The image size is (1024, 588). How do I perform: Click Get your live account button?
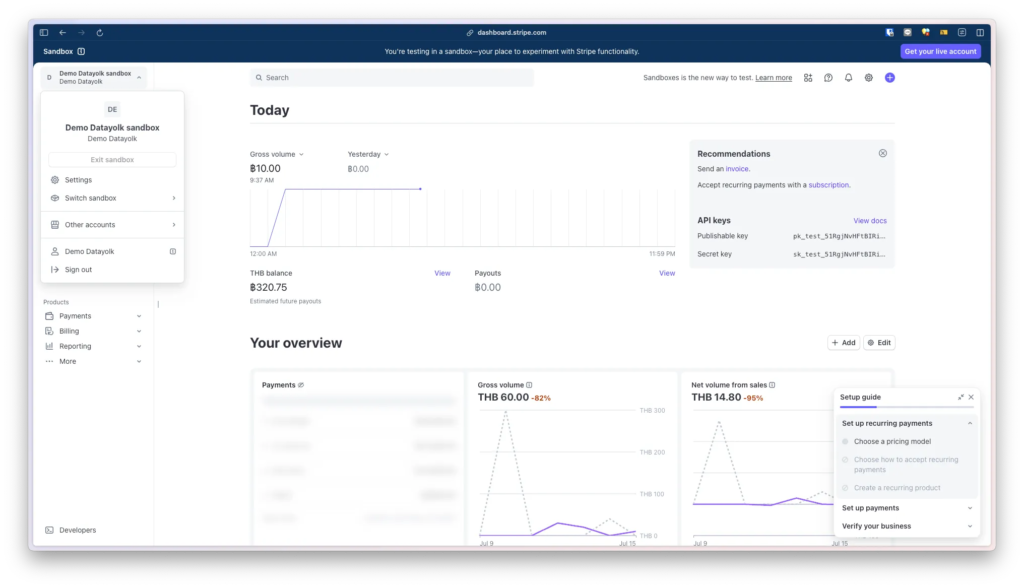pyautogui.click(x=940, y=51)
